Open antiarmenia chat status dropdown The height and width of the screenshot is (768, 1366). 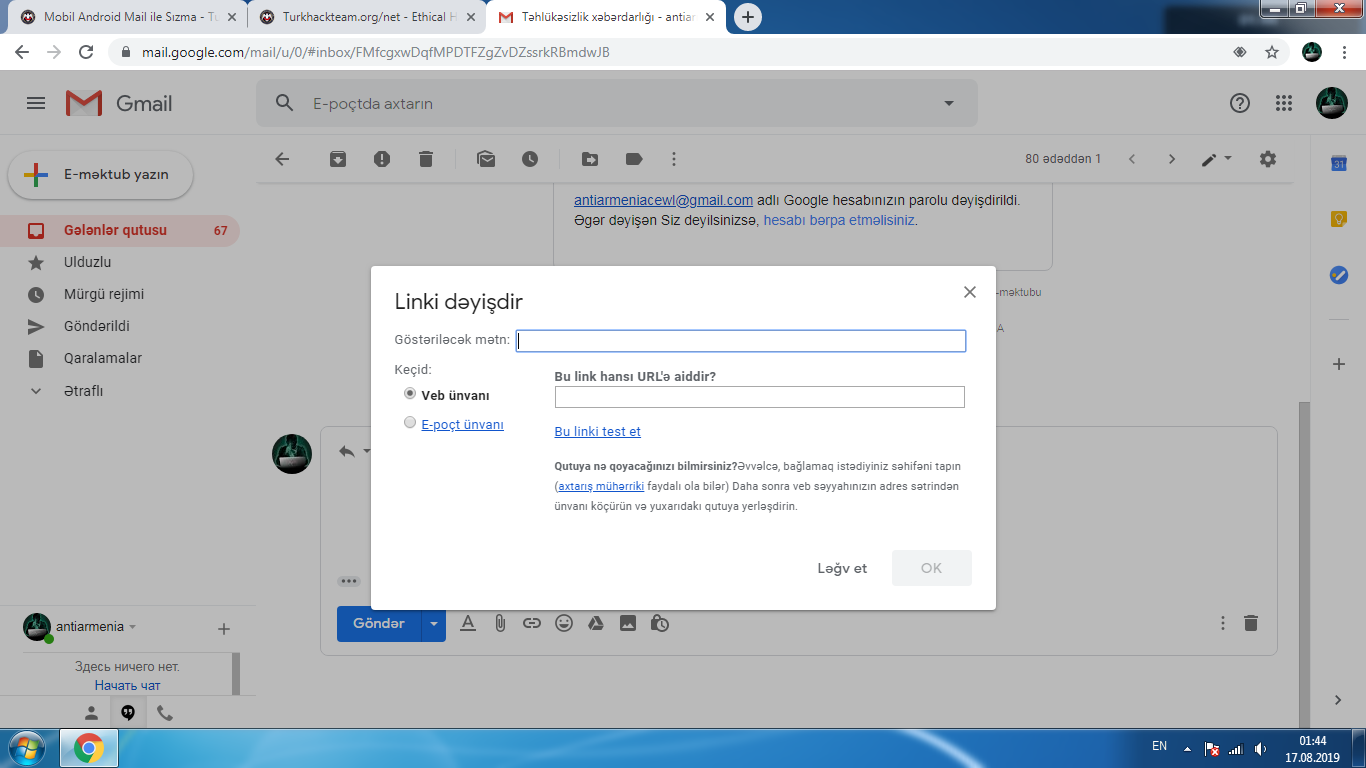coord(132,627)
